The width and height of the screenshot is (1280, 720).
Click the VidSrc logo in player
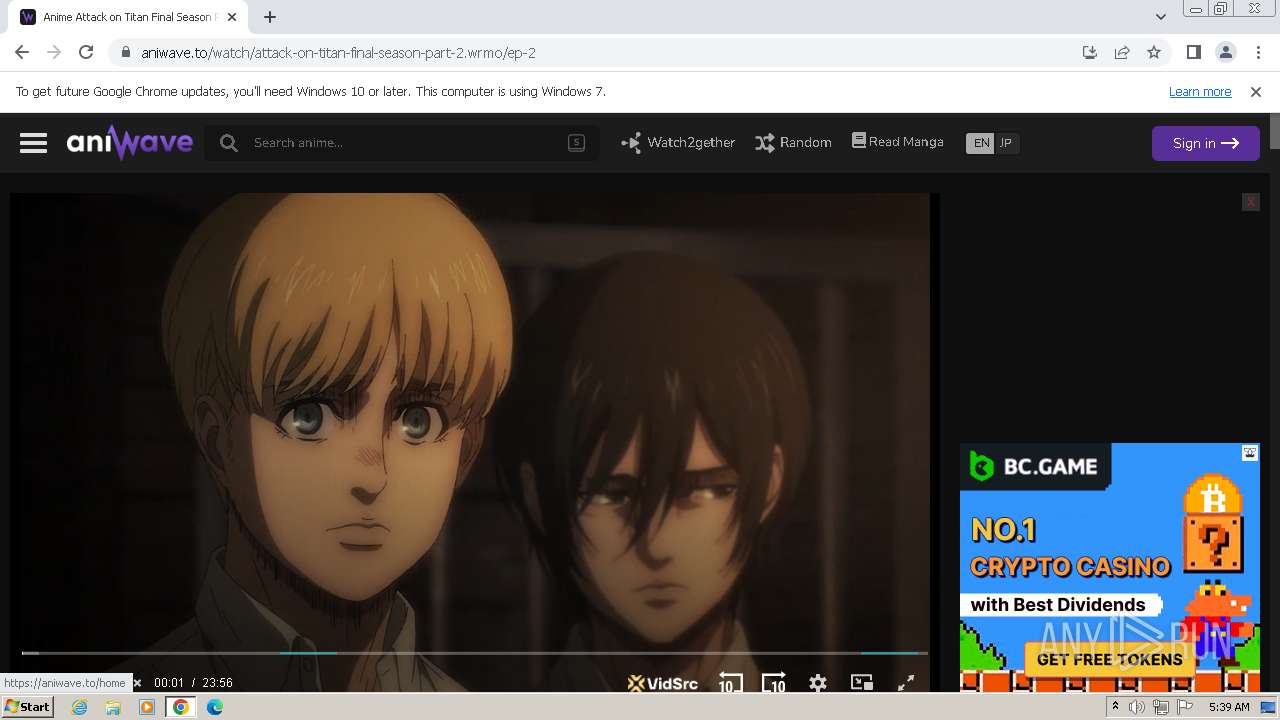[x=662, y=683]
